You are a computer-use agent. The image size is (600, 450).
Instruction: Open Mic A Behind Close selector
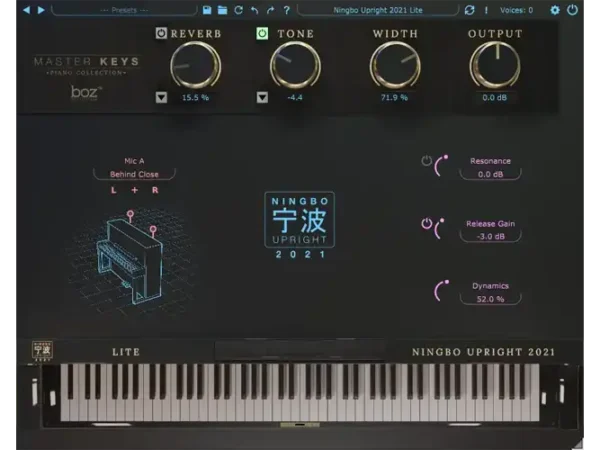click(x=134, y=174)
